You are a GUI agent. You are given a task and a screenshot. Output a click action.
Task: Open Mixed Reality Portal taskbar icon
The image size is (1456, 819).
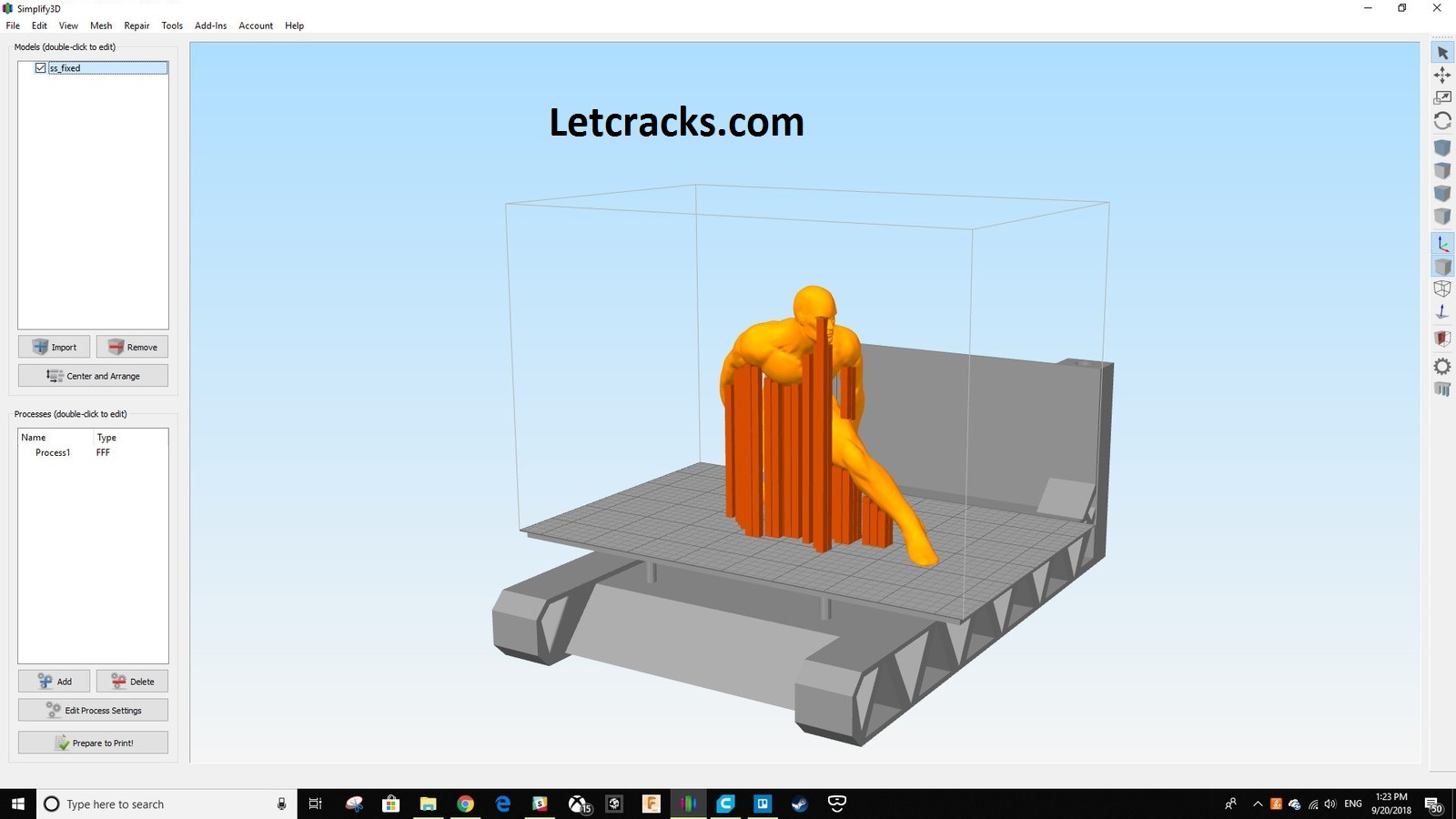click(837, 804)
